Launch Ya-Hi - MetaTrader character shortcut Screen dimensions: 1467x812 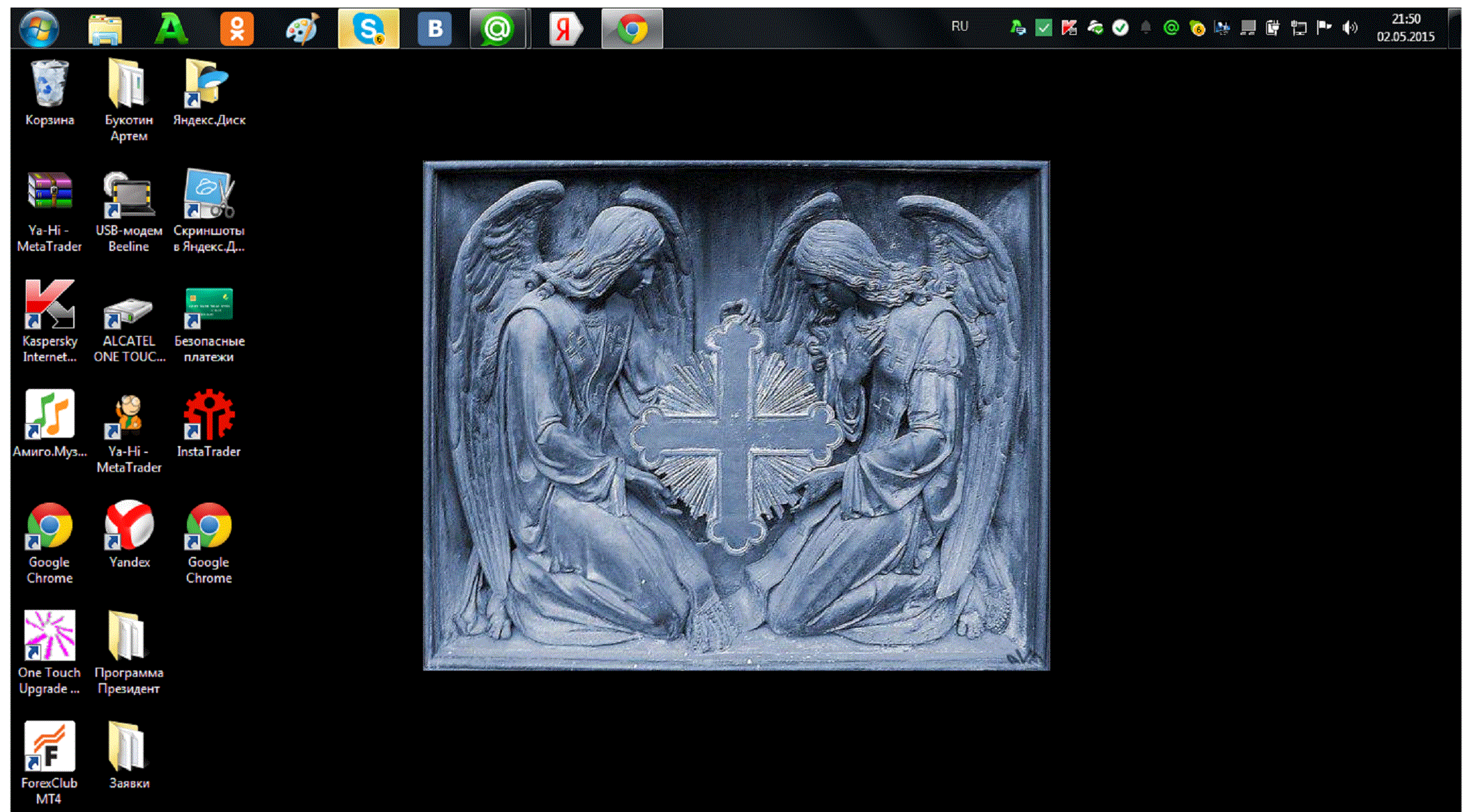tap(128, 432)
